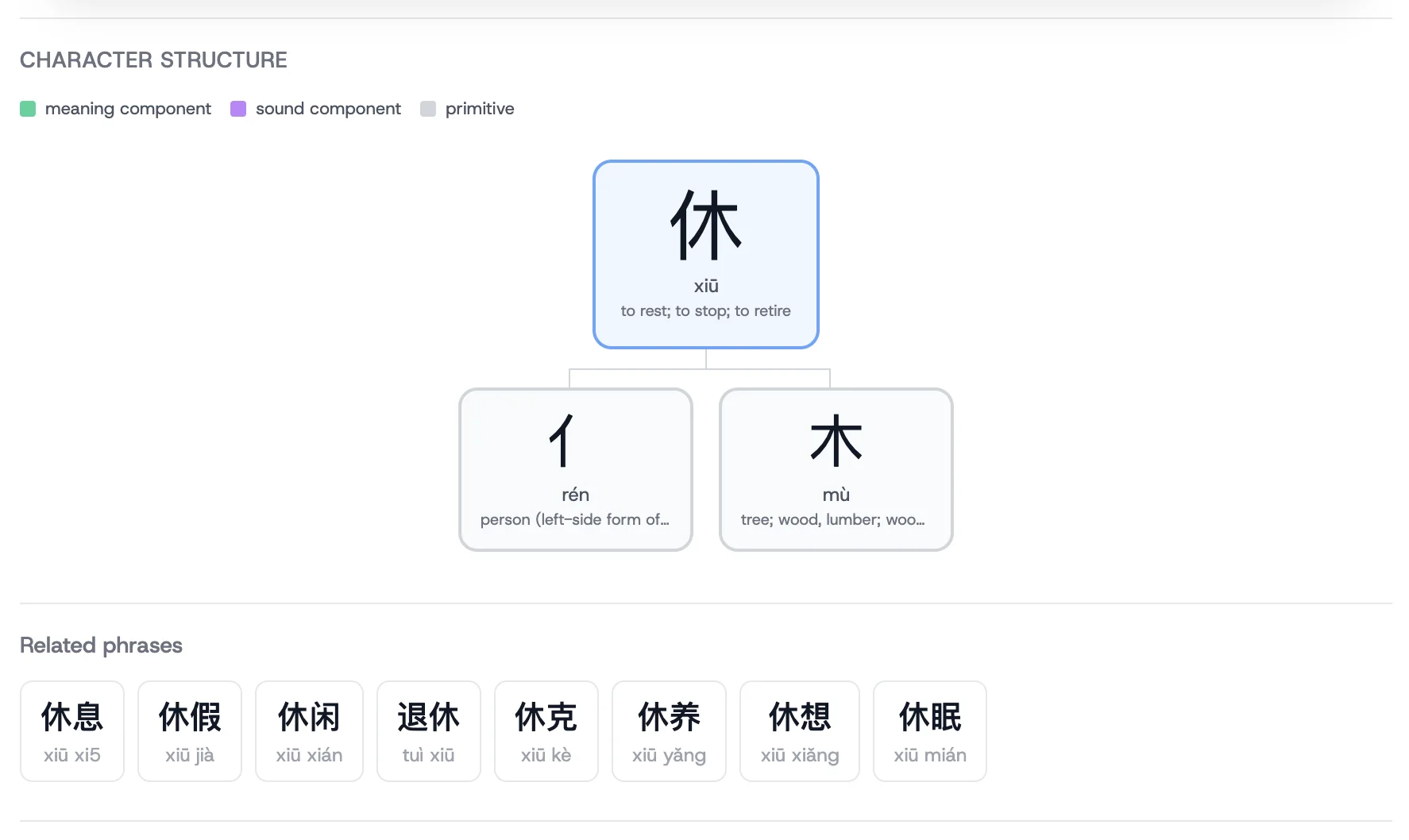The height and width of the screenshot is (840, 1409).
Task: Click the CHARACTER STRUCTURE section heading
Action: pos(153,60)
